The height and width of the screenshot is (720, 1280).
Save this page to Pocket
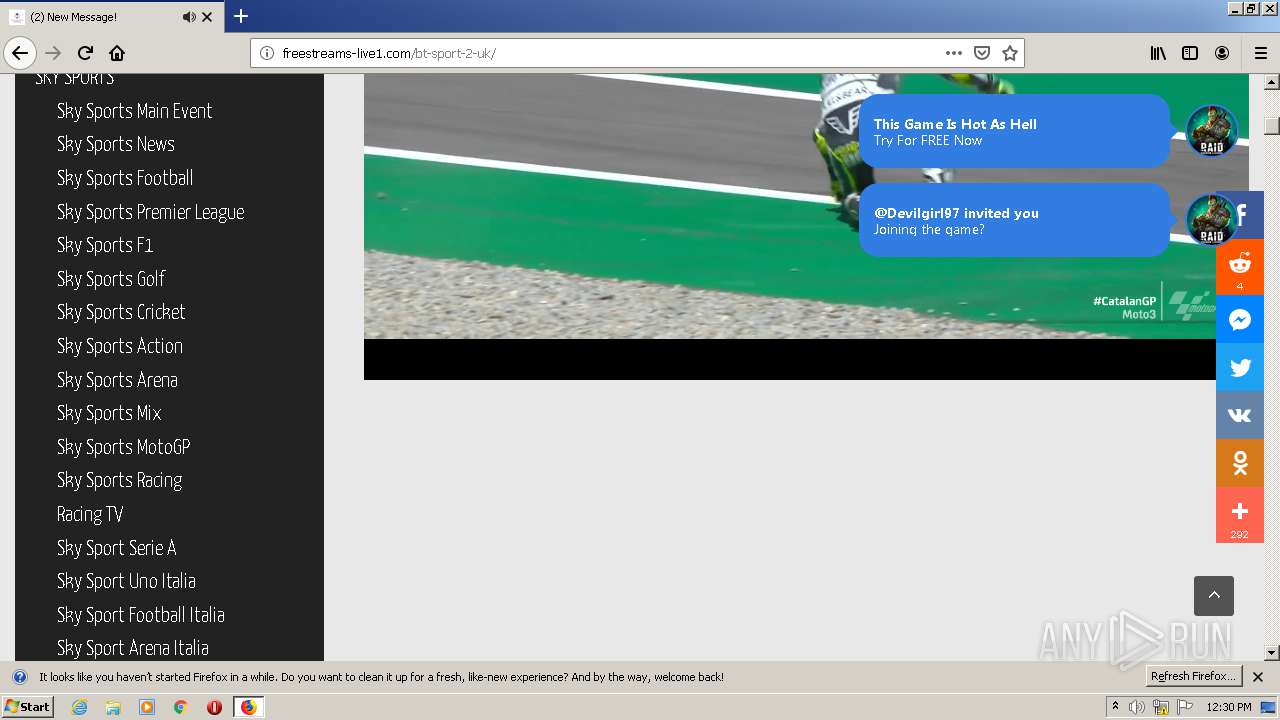[x=982, y=53]
